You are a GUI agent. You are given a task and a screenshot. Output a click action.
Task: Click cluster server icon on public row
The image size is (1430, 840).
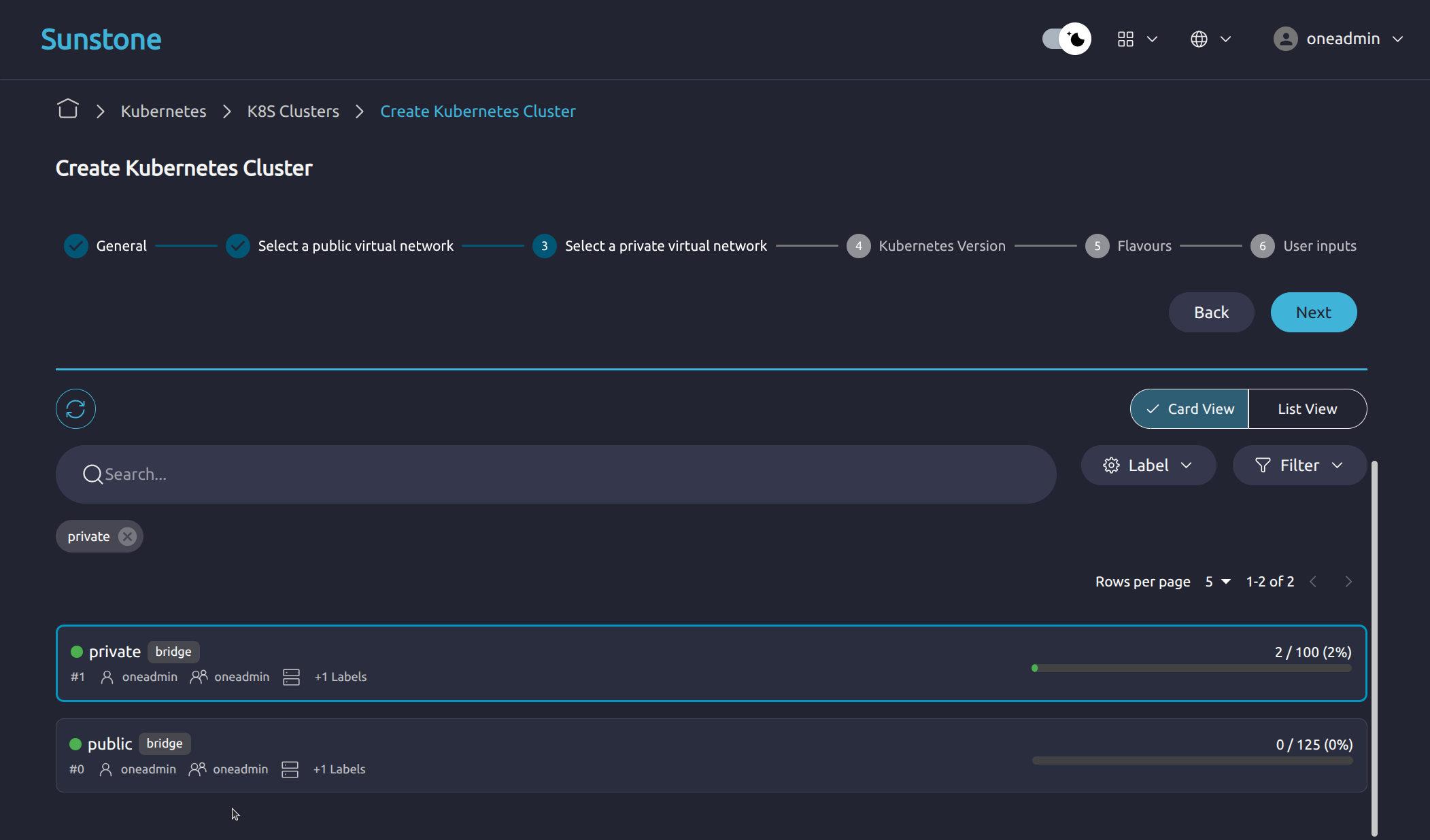(290, 769)
